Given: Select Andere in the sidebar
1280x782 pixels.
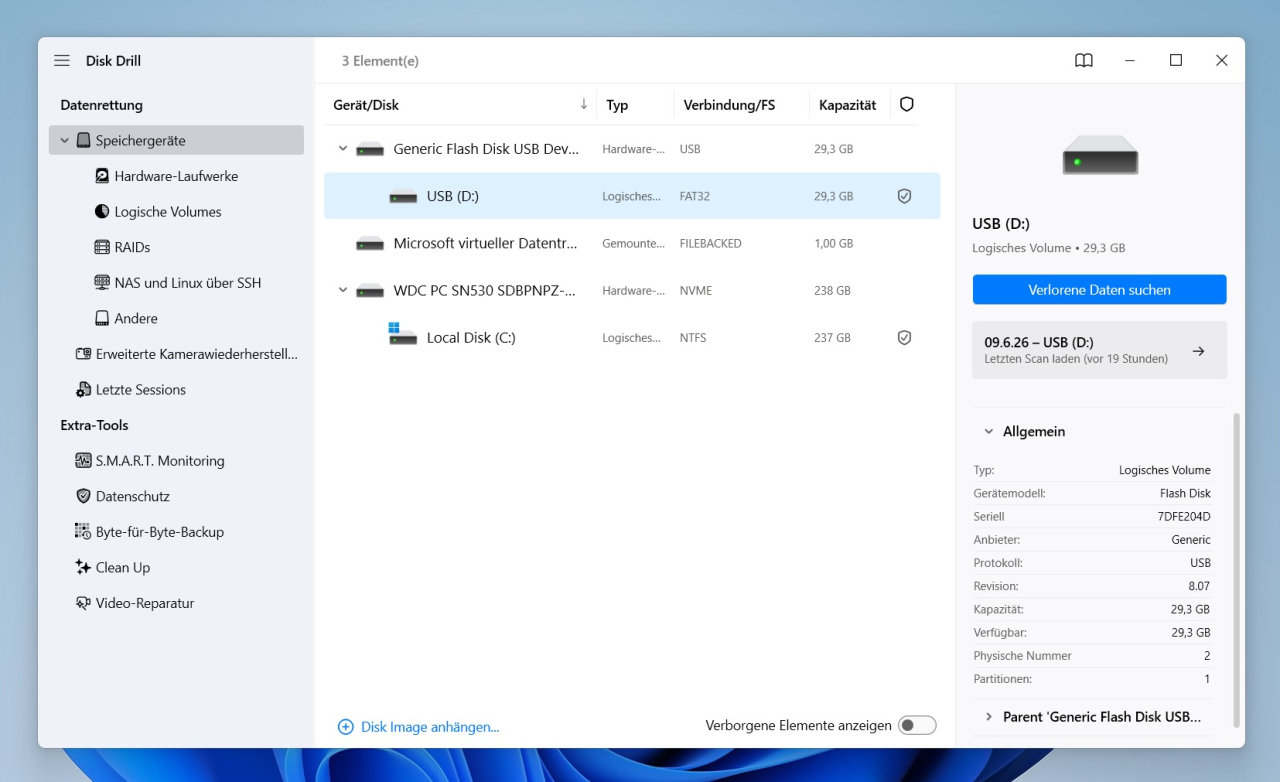Looking at the screenshot, I should pyautogui.click(x=136, y=318).
